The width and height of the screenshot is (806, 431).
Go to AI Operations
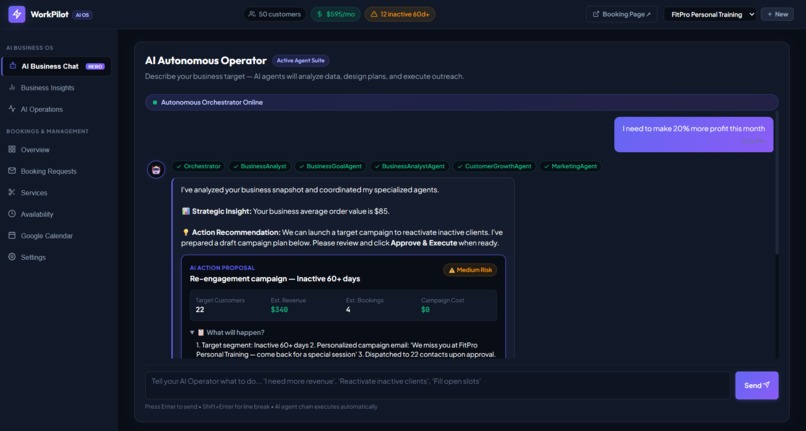pos(56,110)
